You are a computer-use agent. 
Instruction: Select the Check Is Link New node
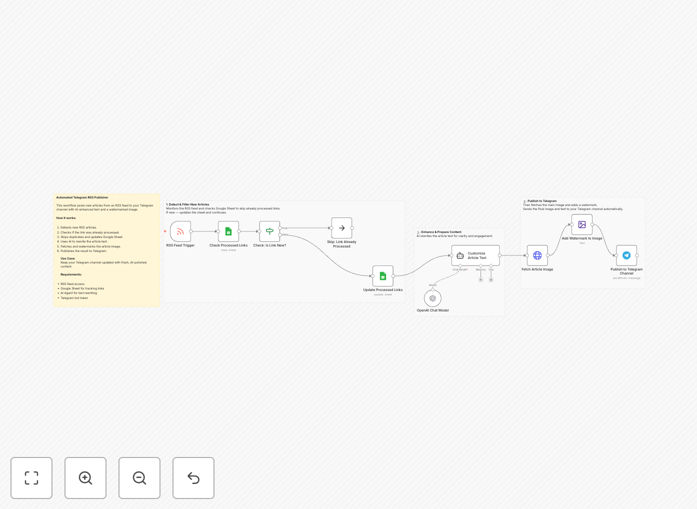[x=269, y=231]
